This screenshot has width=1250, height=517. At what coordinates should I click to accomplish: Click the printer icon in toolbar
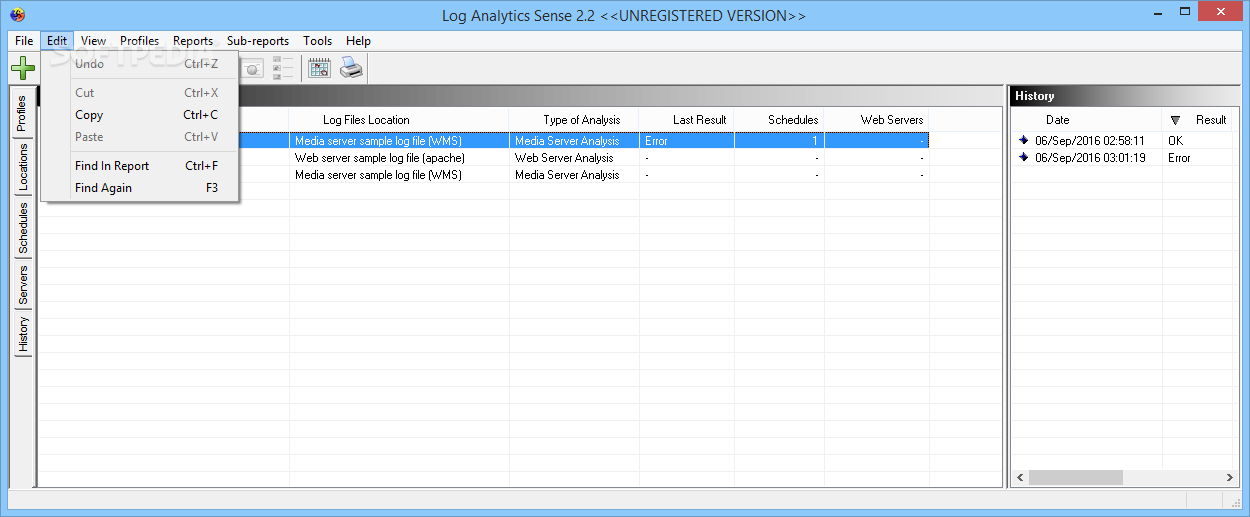click(x=351, y=68)
